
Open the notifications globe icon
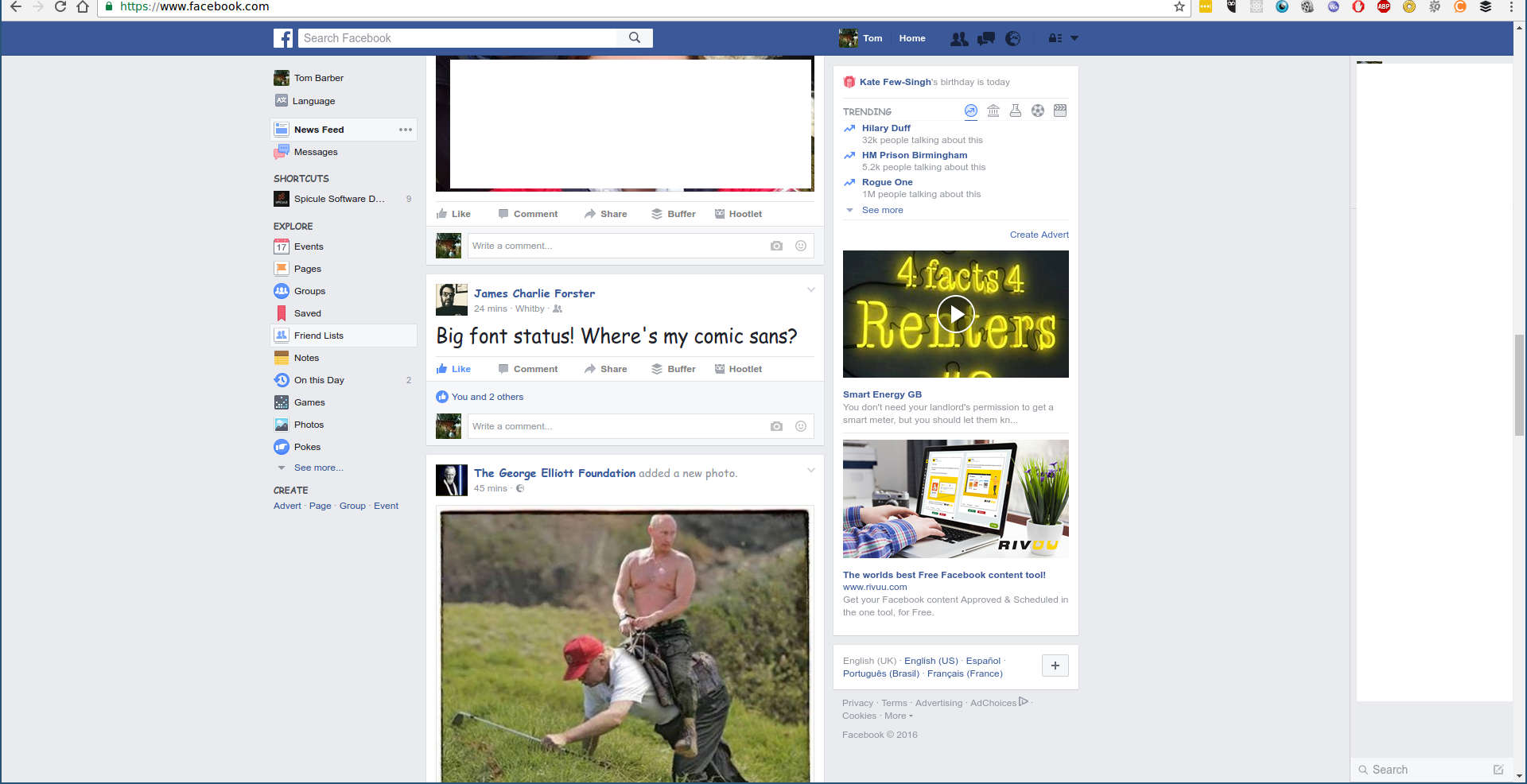1012,38
